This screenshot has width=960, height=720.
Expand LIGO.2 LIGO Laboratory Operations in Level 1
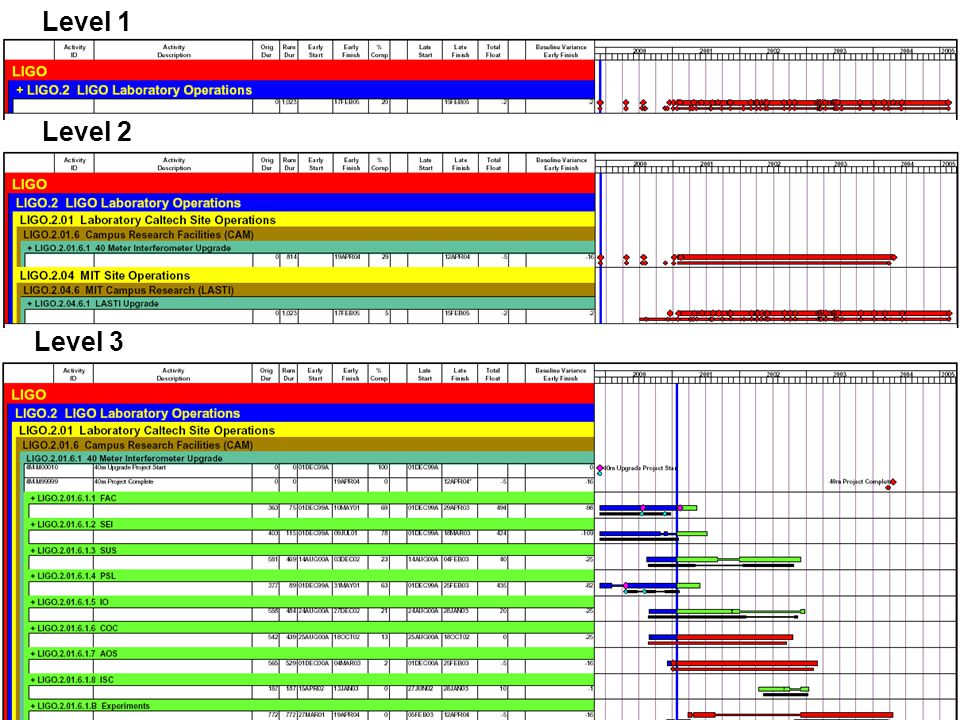[20, 90]
